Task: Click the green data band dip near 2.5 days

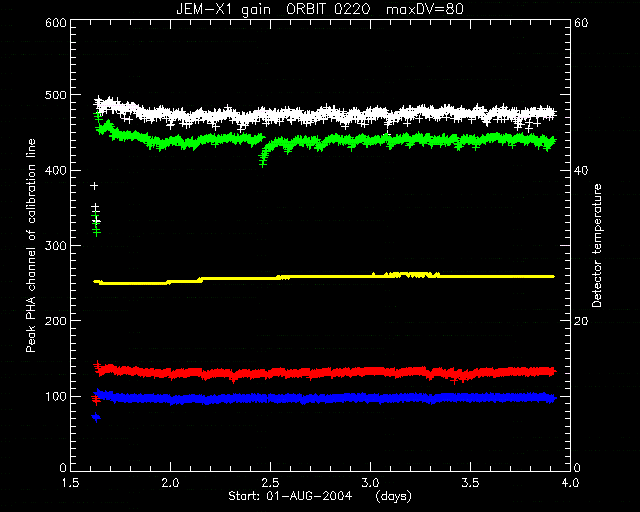Action: [264, 155]
